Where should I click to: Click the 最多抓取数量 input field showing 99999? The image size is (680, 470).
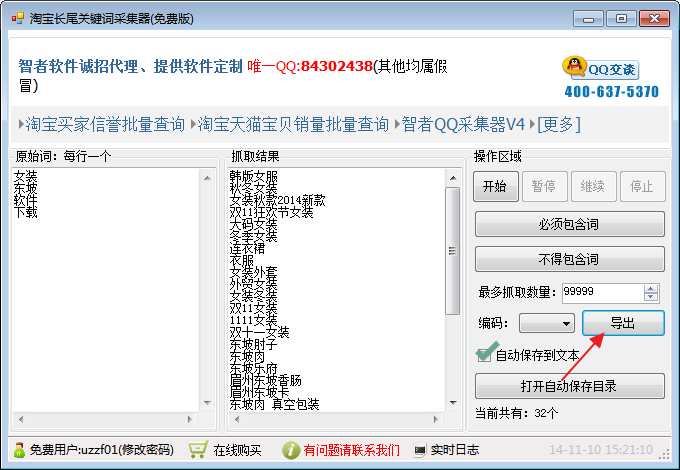pos(603,293)
